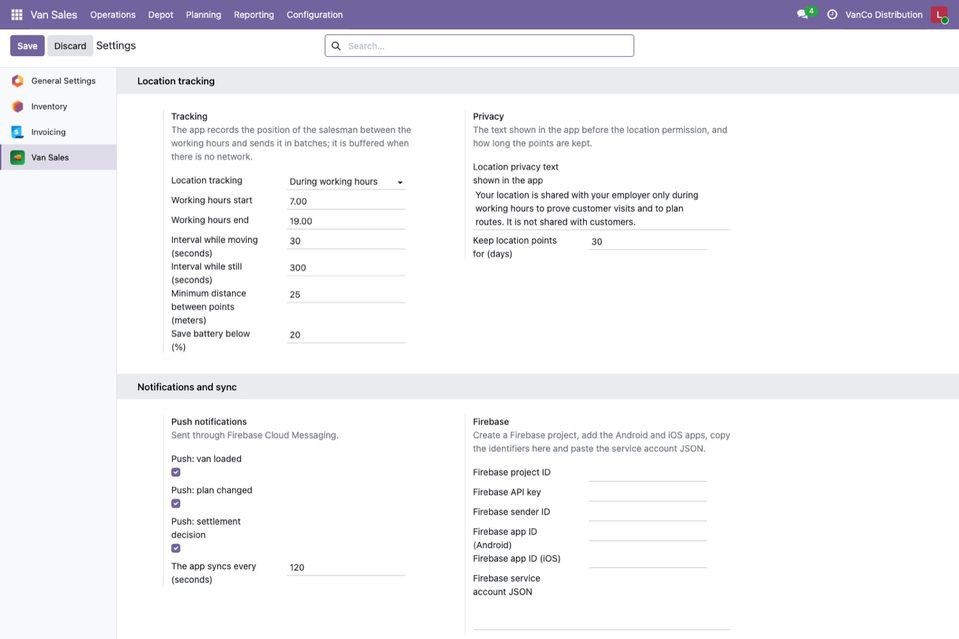Open the user avatar menu
Viewport: 959px width, 639px height.
click(939, 15)
